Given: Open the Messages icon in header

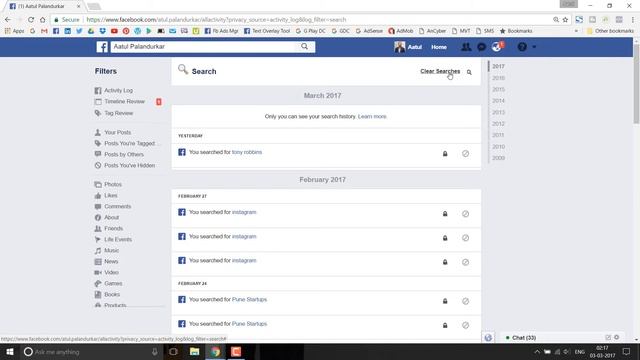Looking at the screenshot, I should (x=482, y=47).
